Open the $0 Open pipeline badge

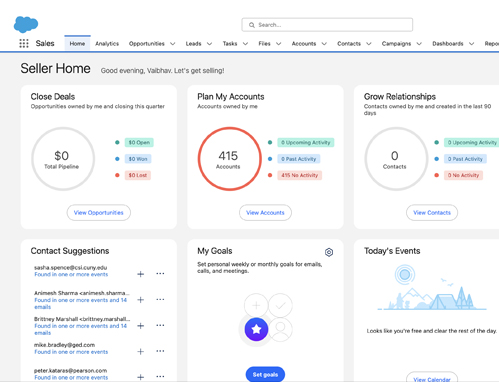point(139,143)
